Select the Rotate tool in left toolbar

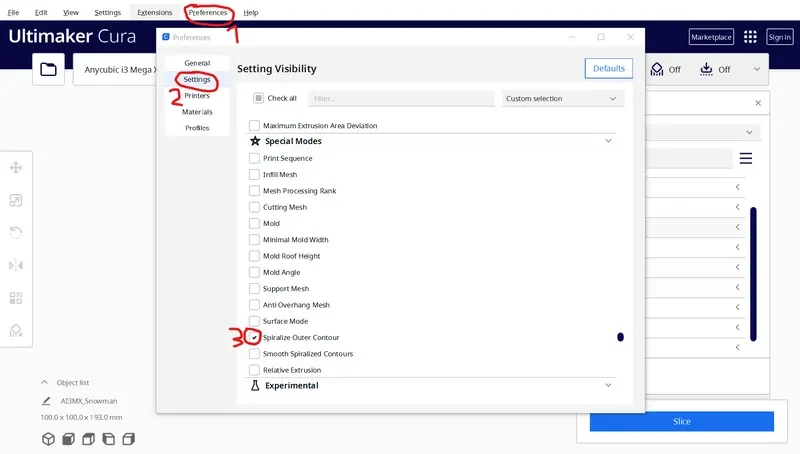[x=16, y=233]
